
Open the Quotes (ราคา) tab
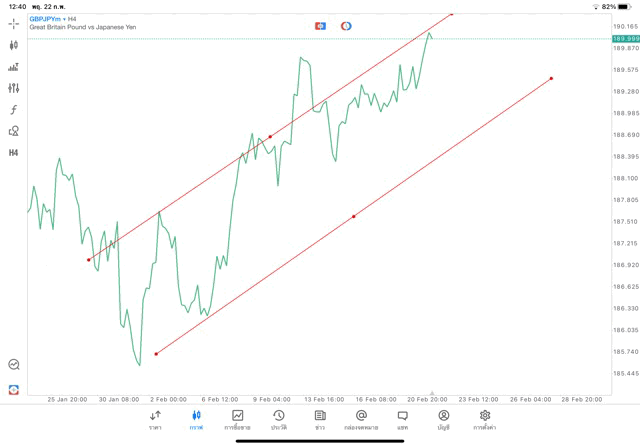pyautogui.click(x=155, y=419)
